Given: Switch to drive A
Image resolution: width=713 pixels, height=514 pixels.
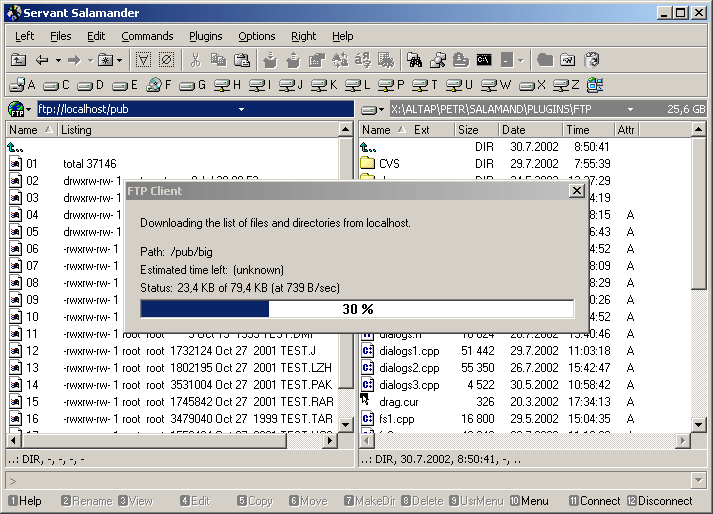Looking at the screenshot, I should point(22,85).
